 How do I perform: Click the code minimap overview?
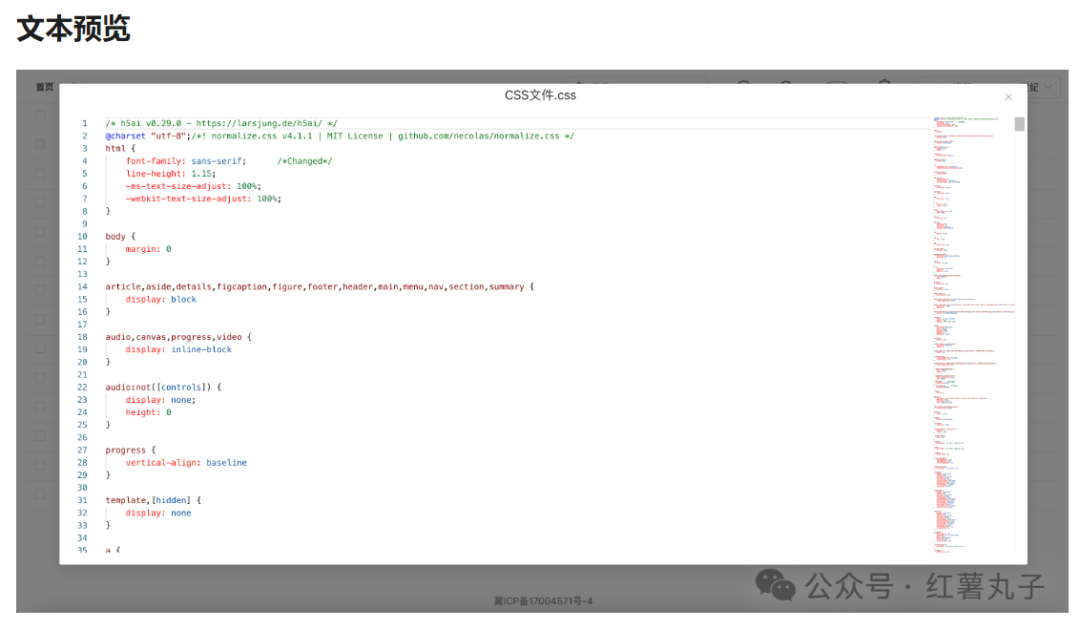pos(973,335)
